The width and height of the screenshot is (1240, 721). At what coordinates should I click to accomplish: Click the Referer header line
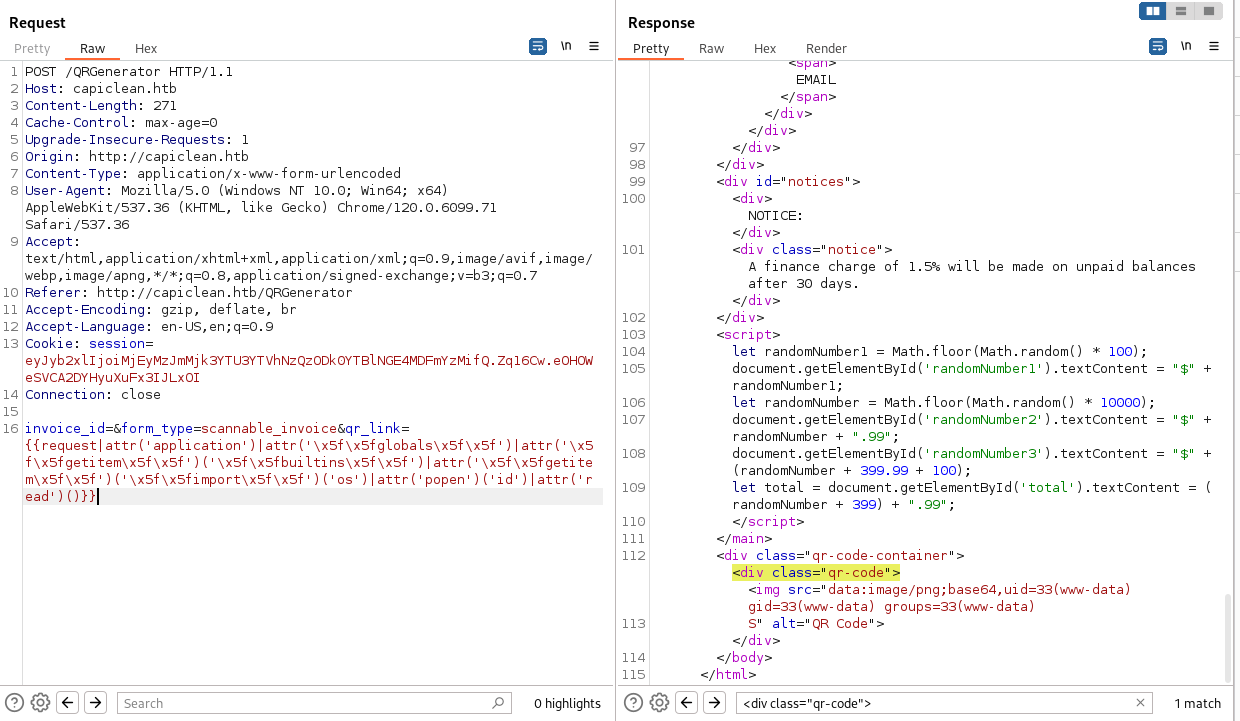pos(189,293)
